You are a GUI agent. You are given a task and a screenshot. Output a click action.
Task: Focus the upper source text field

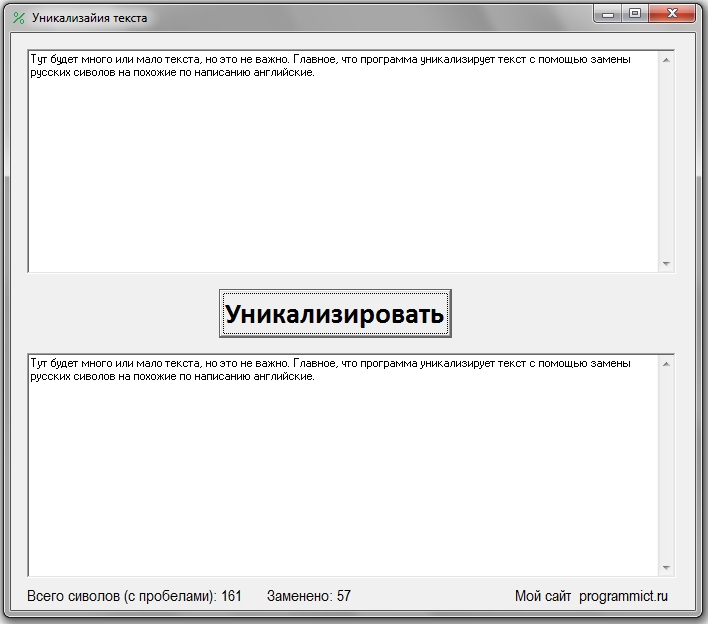[x=343, y=161]
